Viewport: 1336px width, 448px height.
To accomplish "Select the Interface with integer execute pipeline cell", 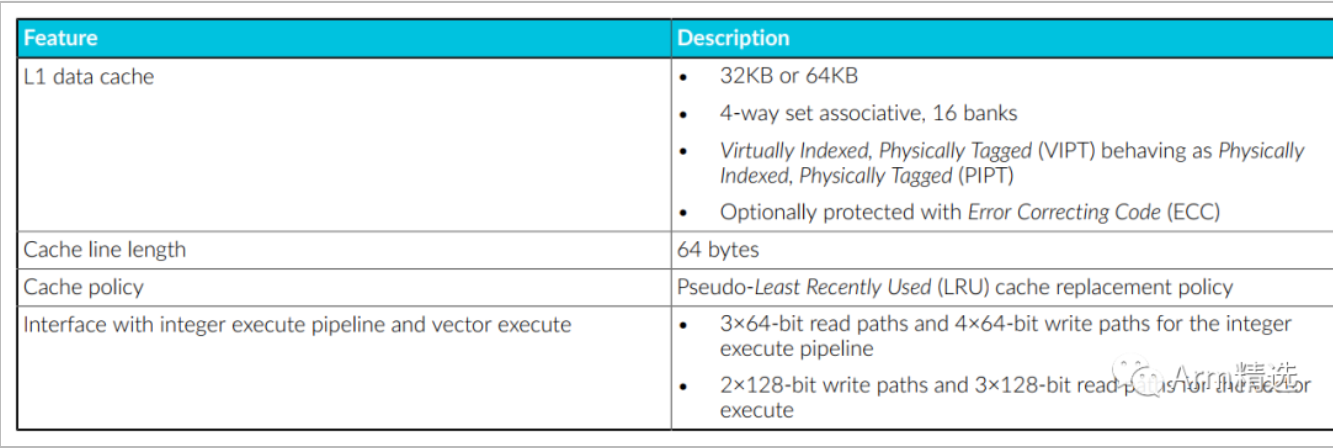I will [297, 325].
